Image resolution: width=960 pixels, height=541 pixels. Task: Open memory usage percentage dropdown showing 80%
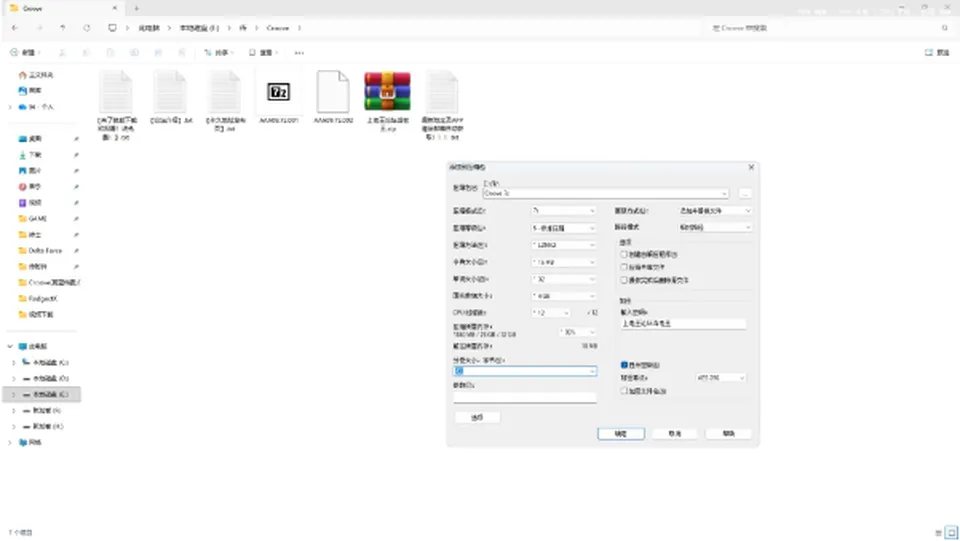pyautogui.click(x=577, y=332)
